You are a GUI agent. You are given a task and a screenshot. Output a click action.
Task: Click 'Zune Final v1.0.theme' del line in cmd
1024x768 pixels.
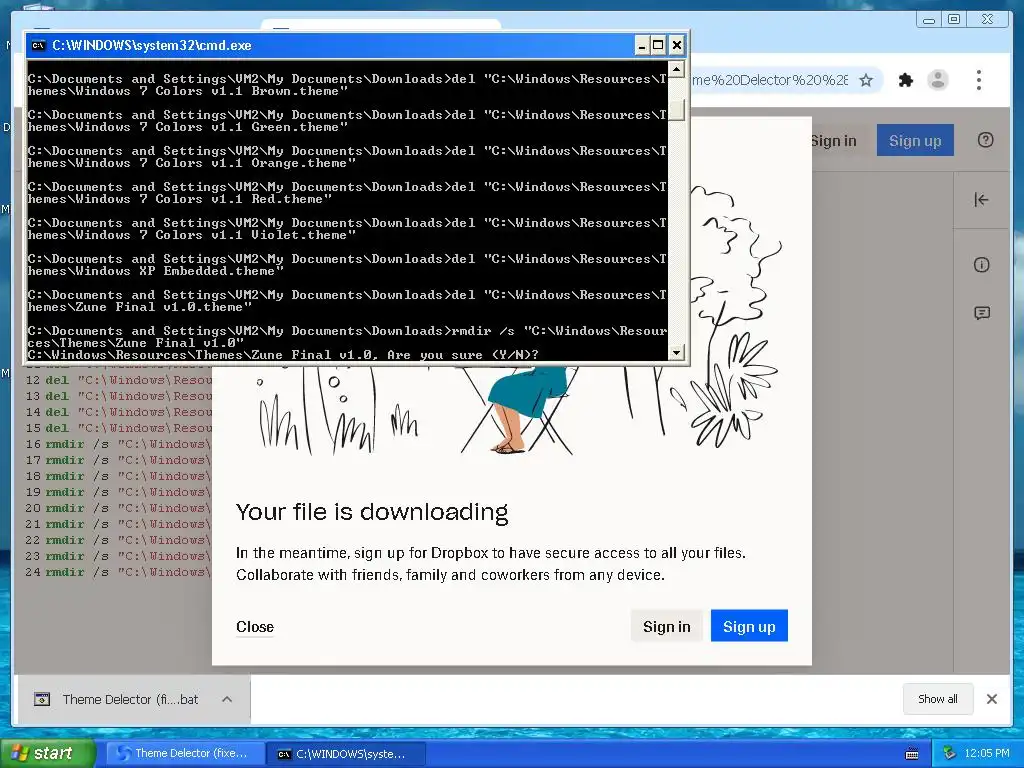click(x=347, y=301)
